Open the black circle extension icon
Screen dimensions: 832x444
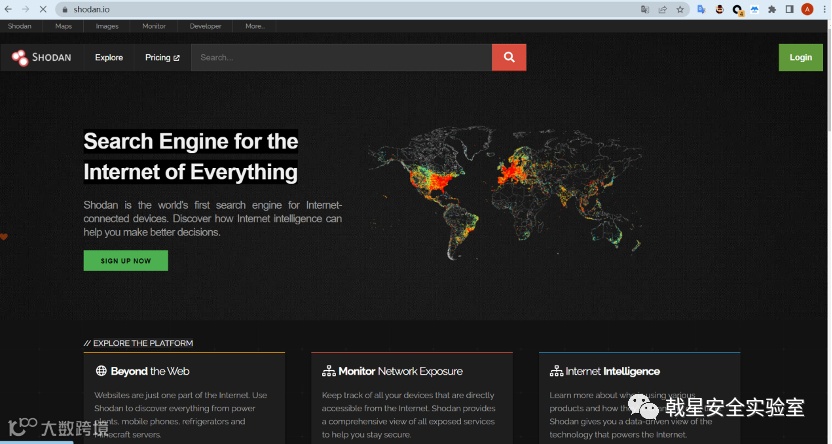(x=737, y=10)
